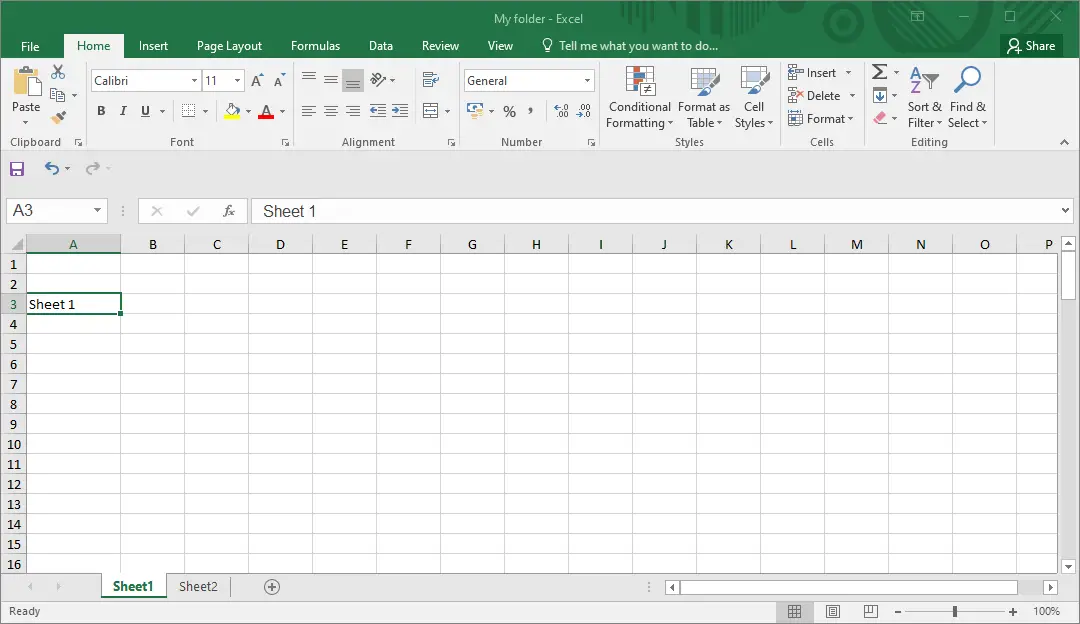The height and width of the screenshot is (624, 1080).
Task: Toggle Bold formatting
Action: [101, 111]
